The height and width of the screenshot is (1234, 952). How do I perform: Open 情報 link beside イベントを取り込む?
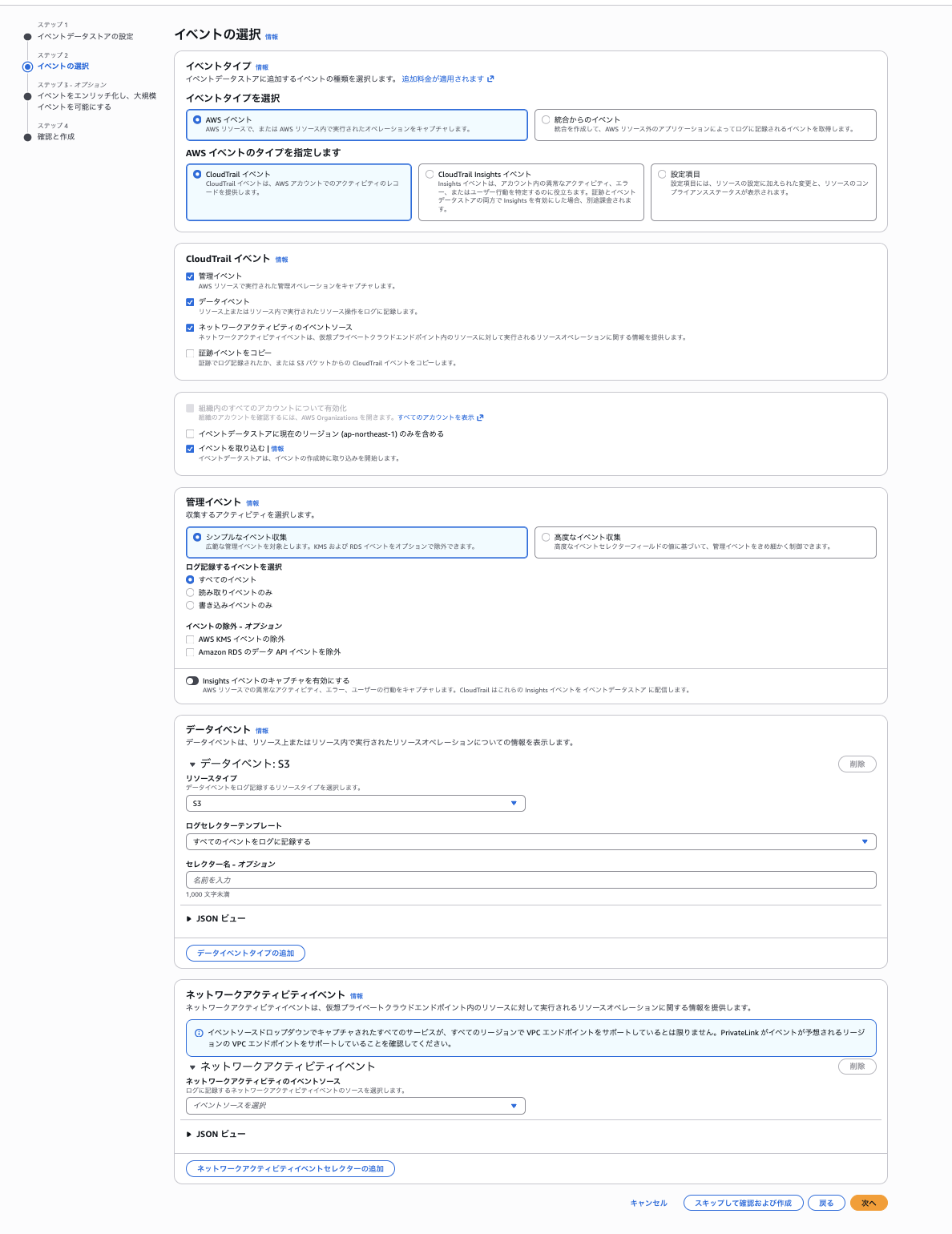(x=277, y=449)
